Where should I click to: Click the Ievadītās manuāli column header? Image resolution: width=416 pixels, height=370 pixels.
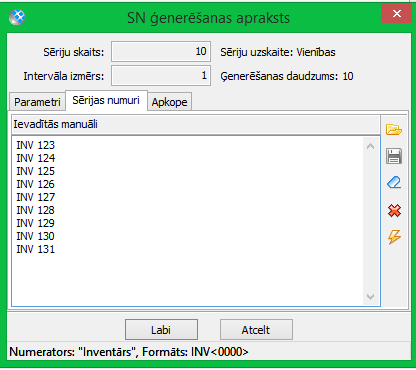(x=196, y=124)
